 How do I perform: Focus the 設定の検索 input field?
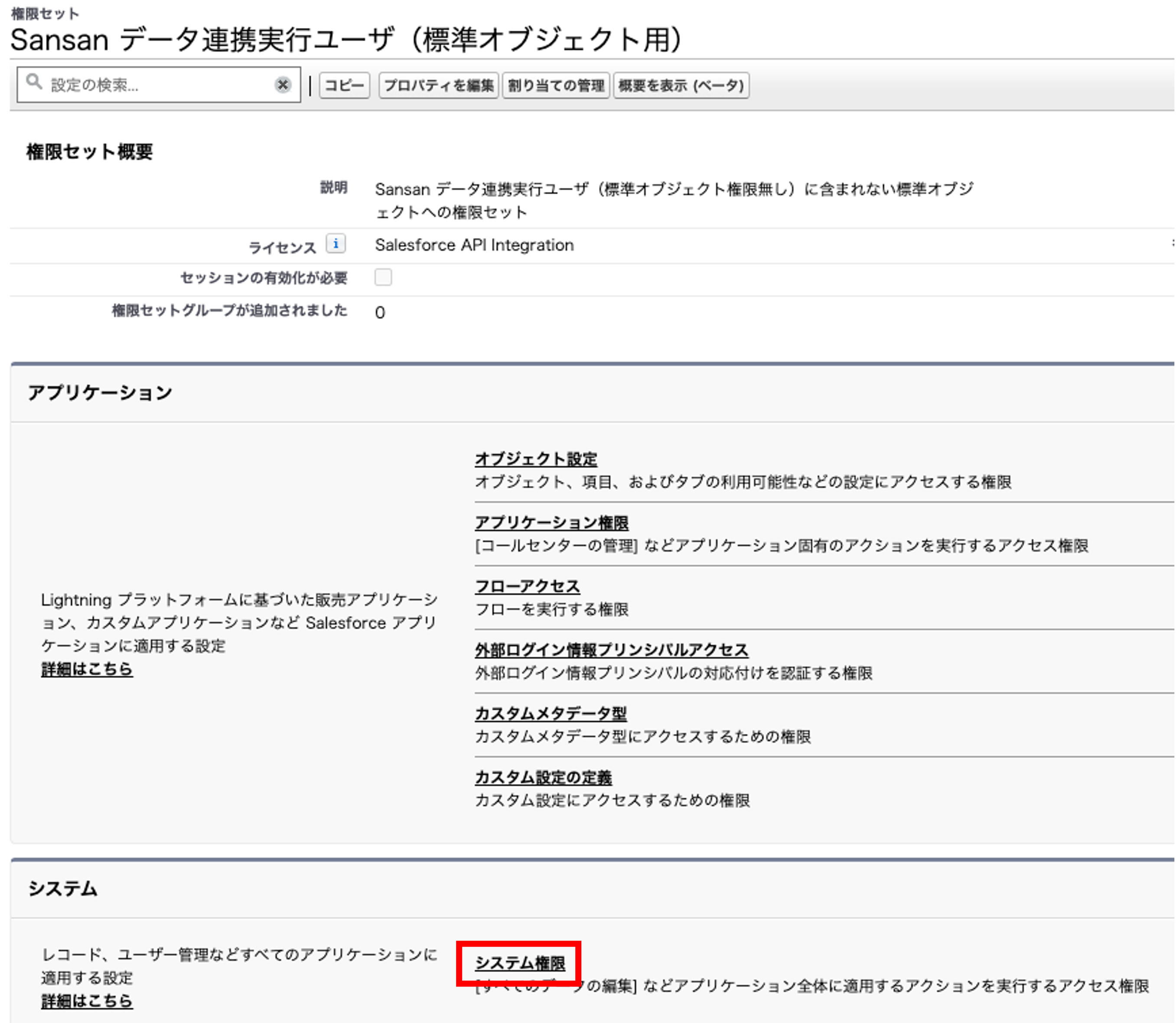point(159,85)
